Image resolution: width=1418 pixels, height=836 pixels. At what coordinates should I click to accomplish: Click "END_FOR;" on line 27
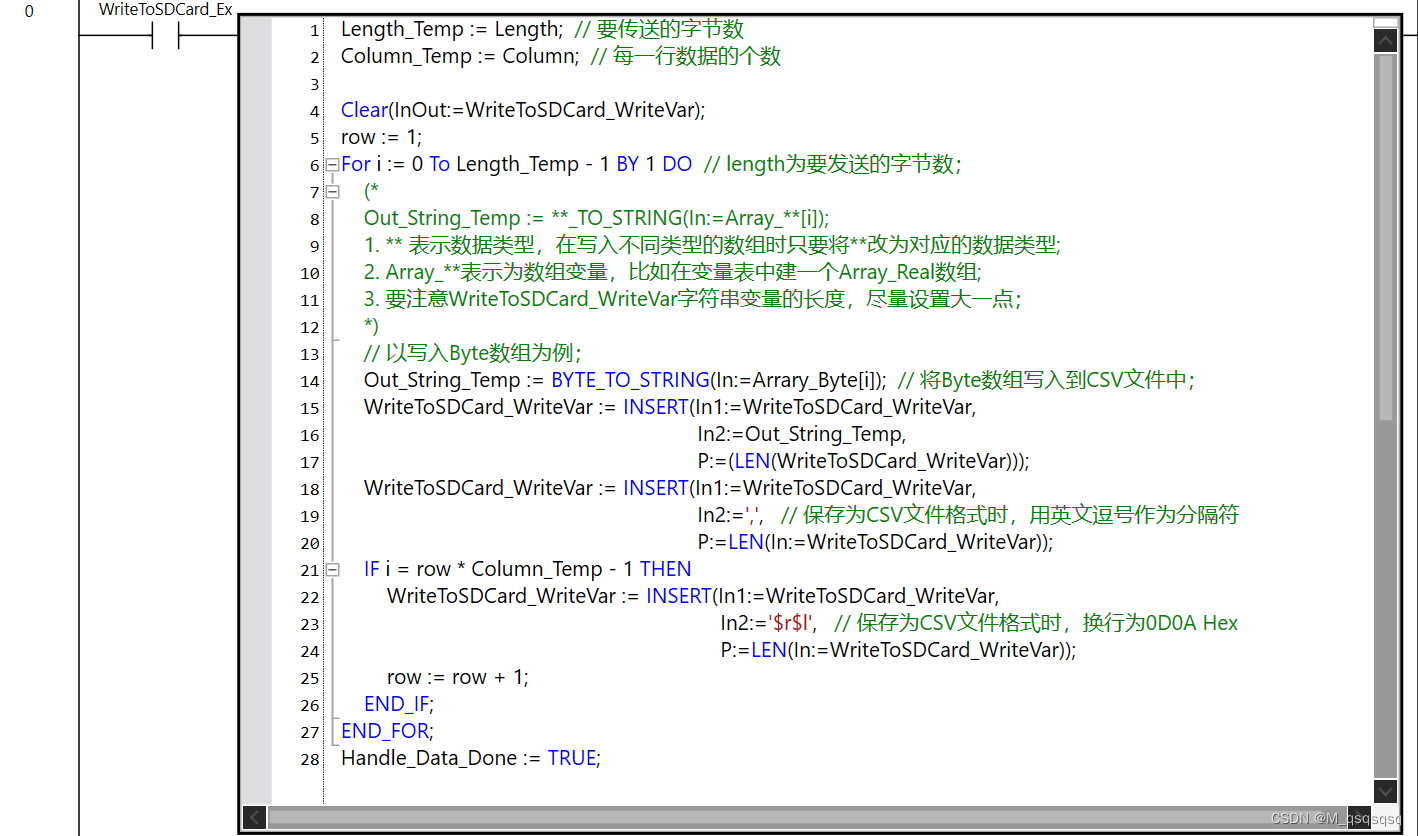[388, 732]
